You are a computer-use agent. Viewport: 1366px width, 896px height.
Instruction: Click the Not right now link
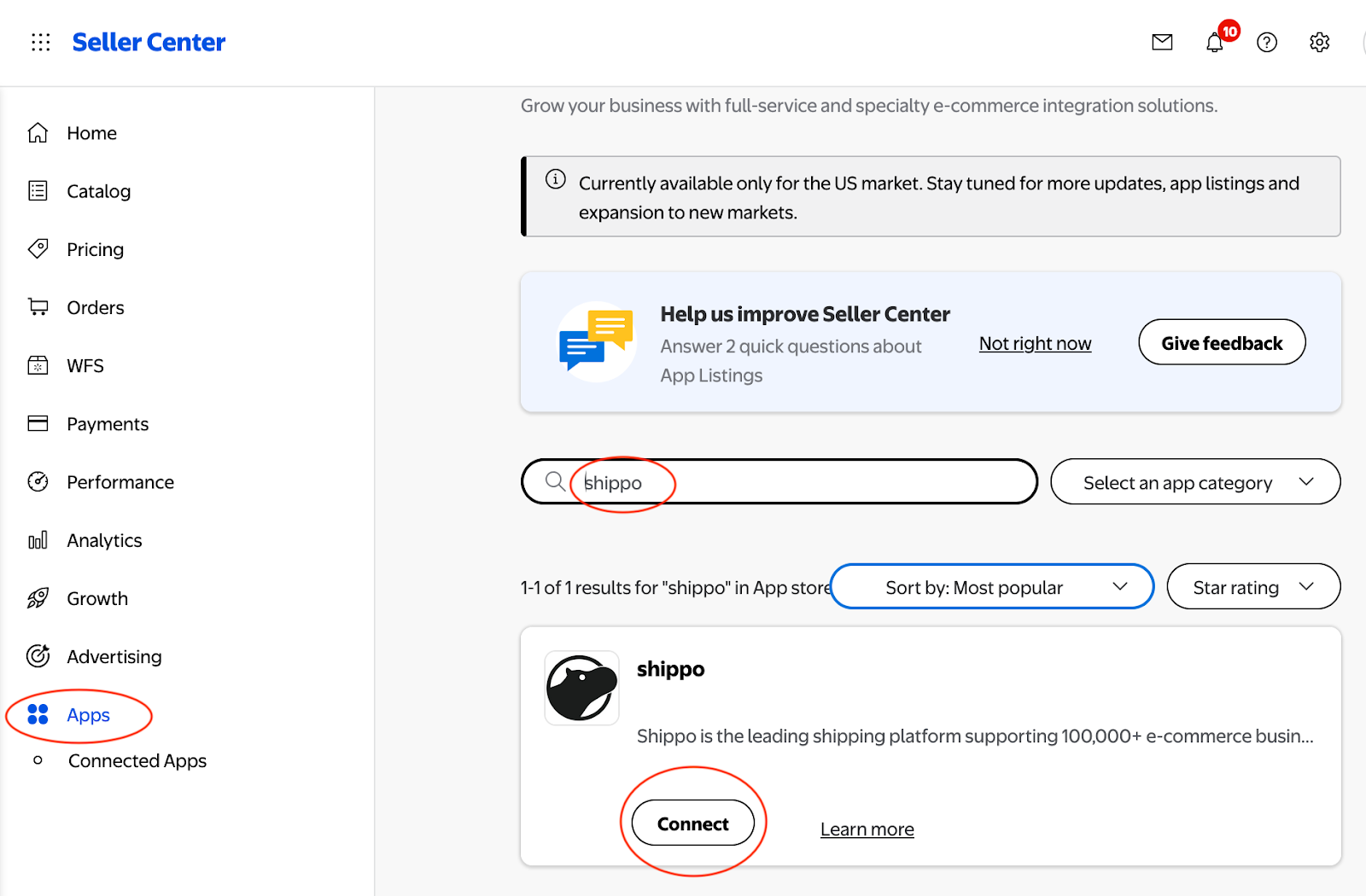coord(1035,343)
